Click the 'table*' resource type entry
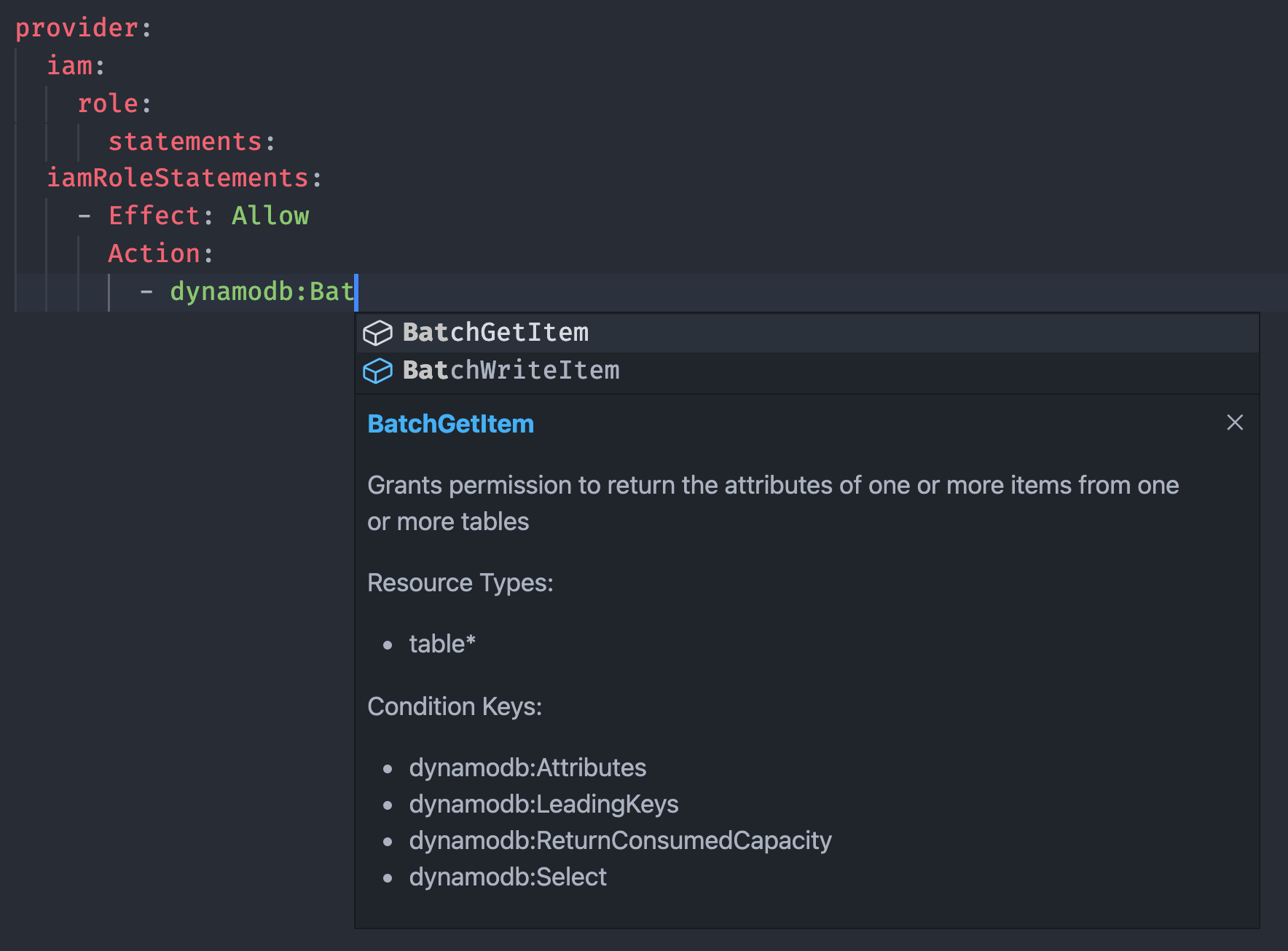 (x=442, y=644)
